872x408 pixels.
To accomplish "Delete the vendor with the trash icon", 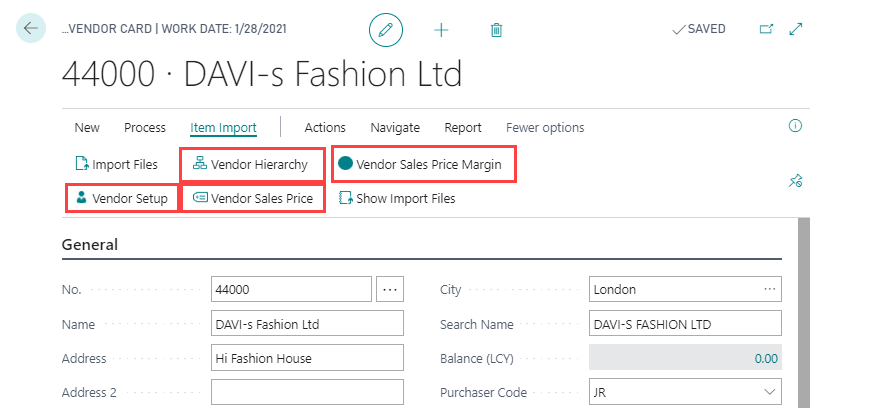I will tap(496, 30).
